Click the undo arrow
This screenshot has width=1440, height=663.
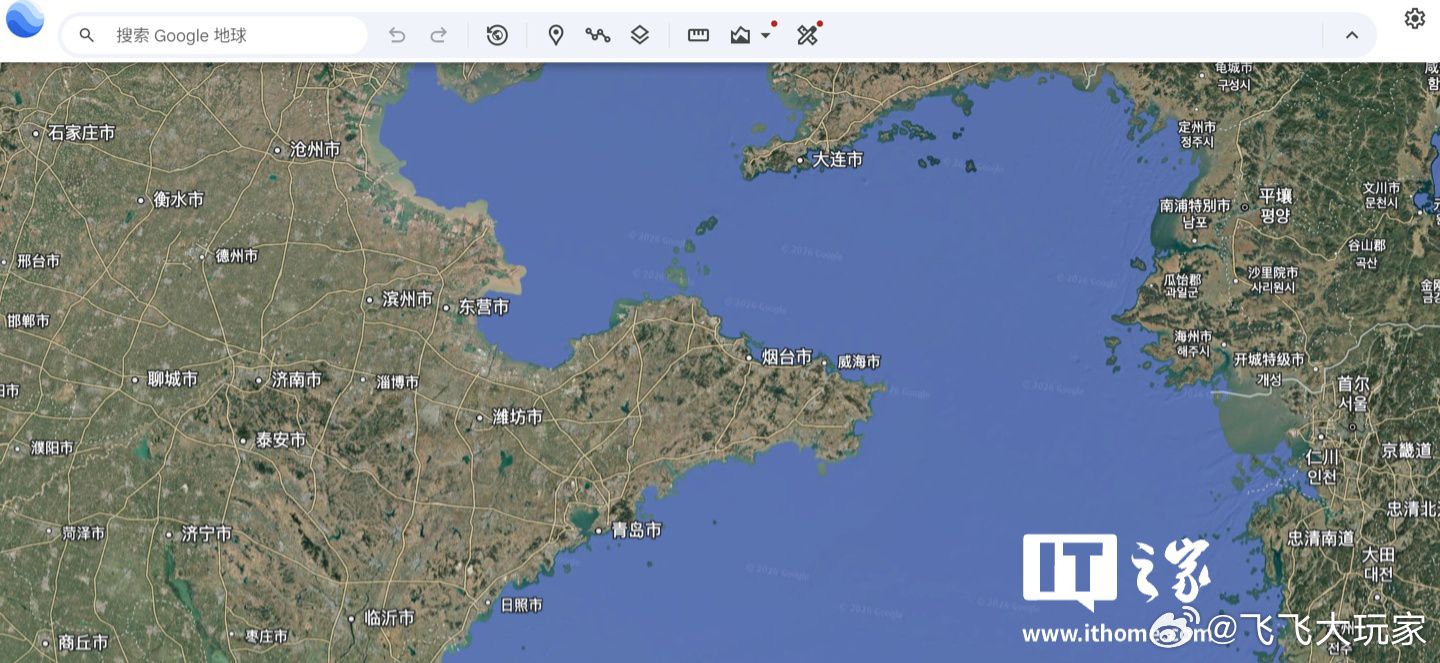coord(397,35)
